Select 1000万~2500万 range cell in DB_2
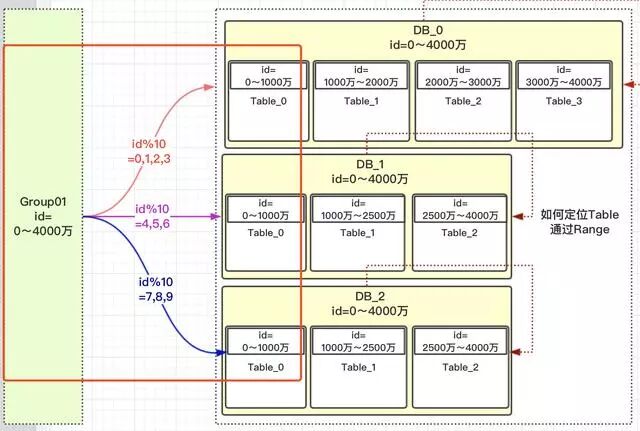 click(358, 341)
